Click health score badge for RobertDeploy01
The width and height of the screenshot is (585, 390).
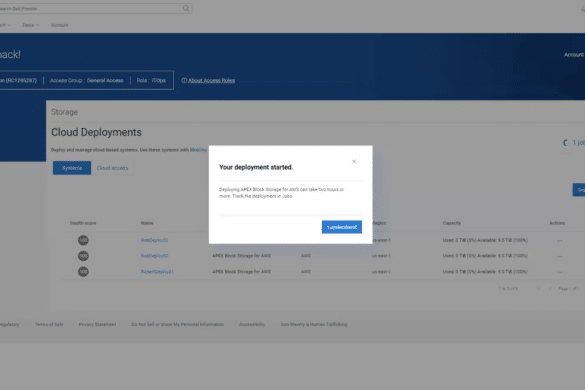pos(83,271)
